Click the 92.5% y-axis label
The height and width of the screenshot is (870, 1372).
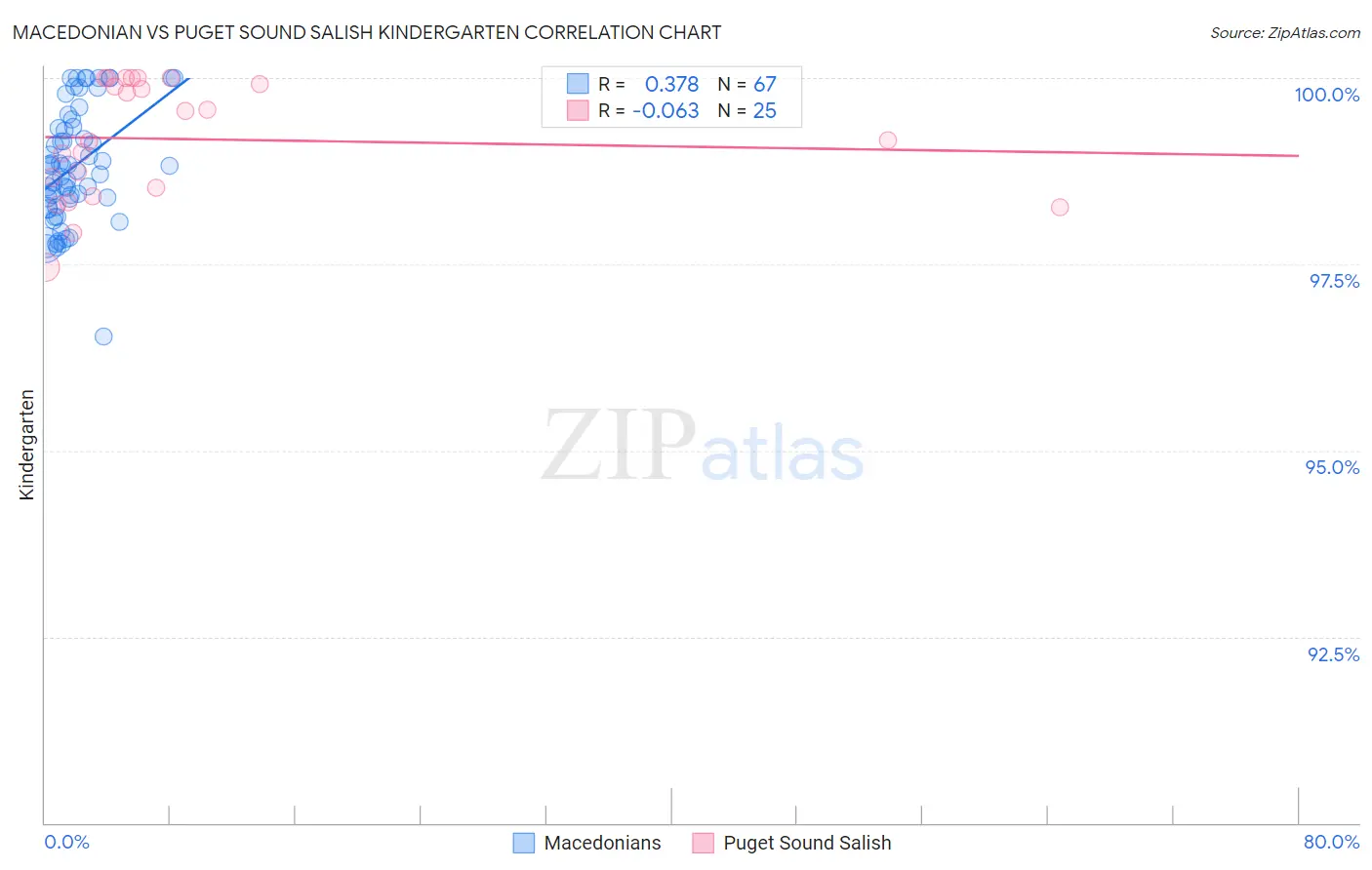[x=1333, y=654]
